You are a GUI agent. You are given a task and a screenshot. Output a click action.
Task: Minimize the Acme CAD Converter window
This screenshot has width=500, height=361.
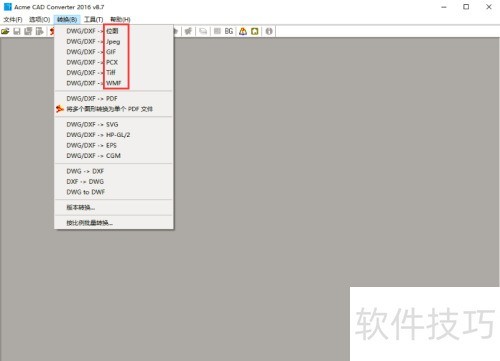[444, 7]
